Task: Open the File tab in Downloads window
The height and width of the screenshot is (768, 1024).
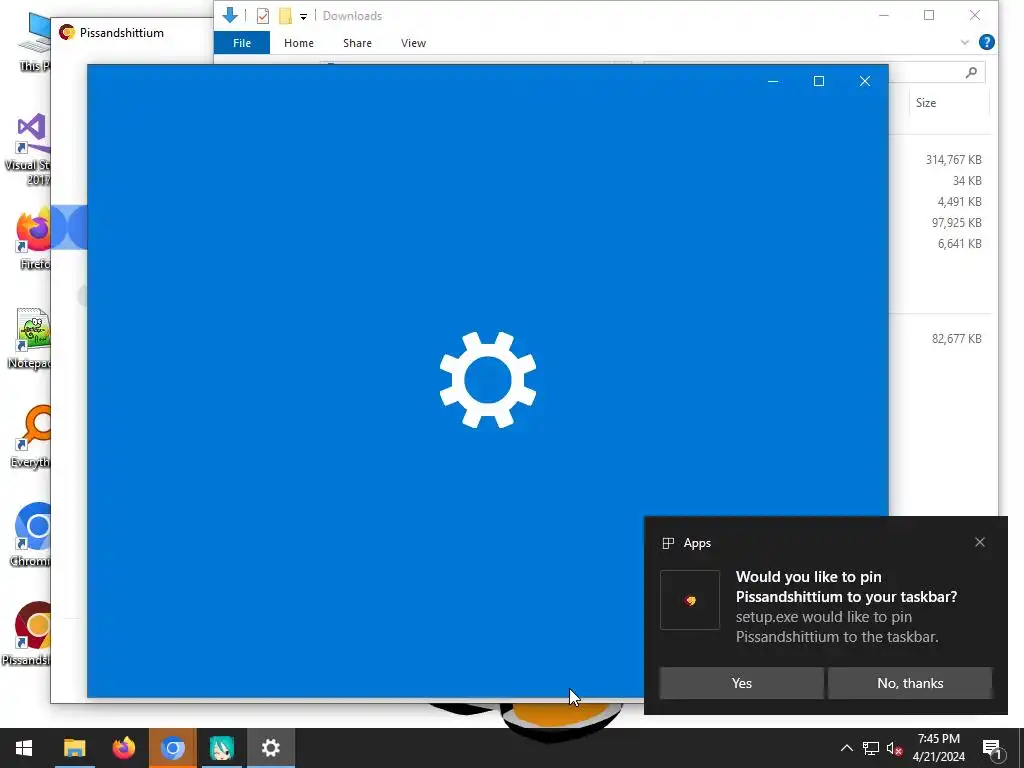Action: [242, 43]
